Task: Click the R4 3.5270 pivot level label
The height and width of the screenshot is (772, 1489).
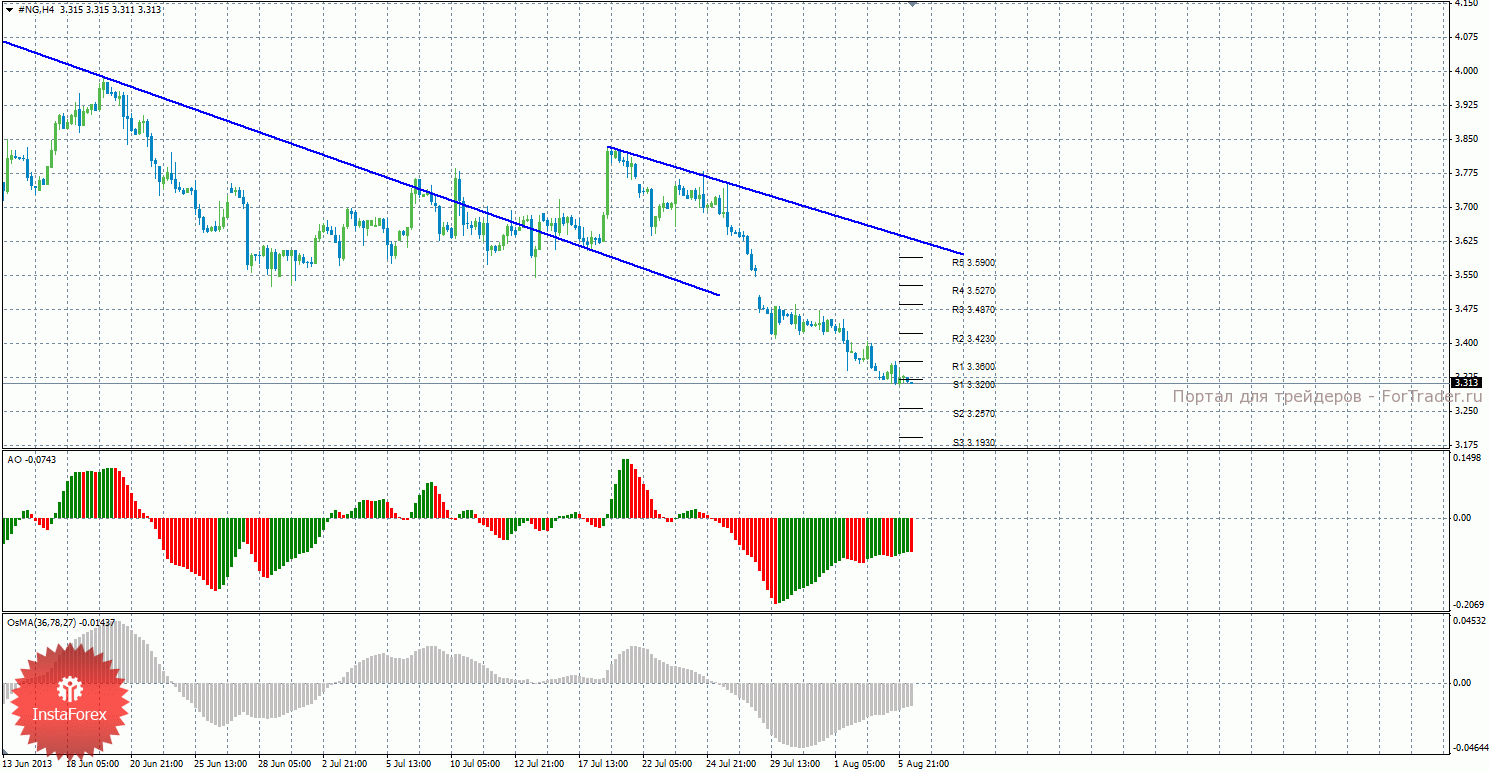Action: (973, 291)
